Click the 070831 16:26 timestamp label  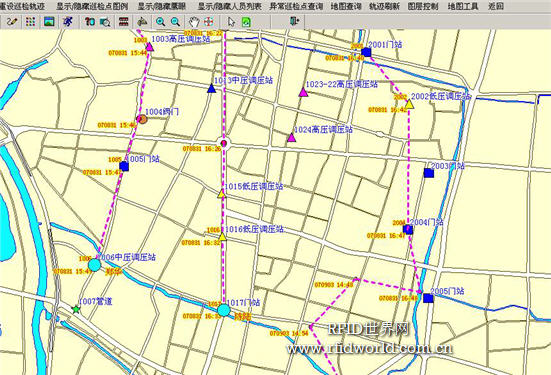202,149
